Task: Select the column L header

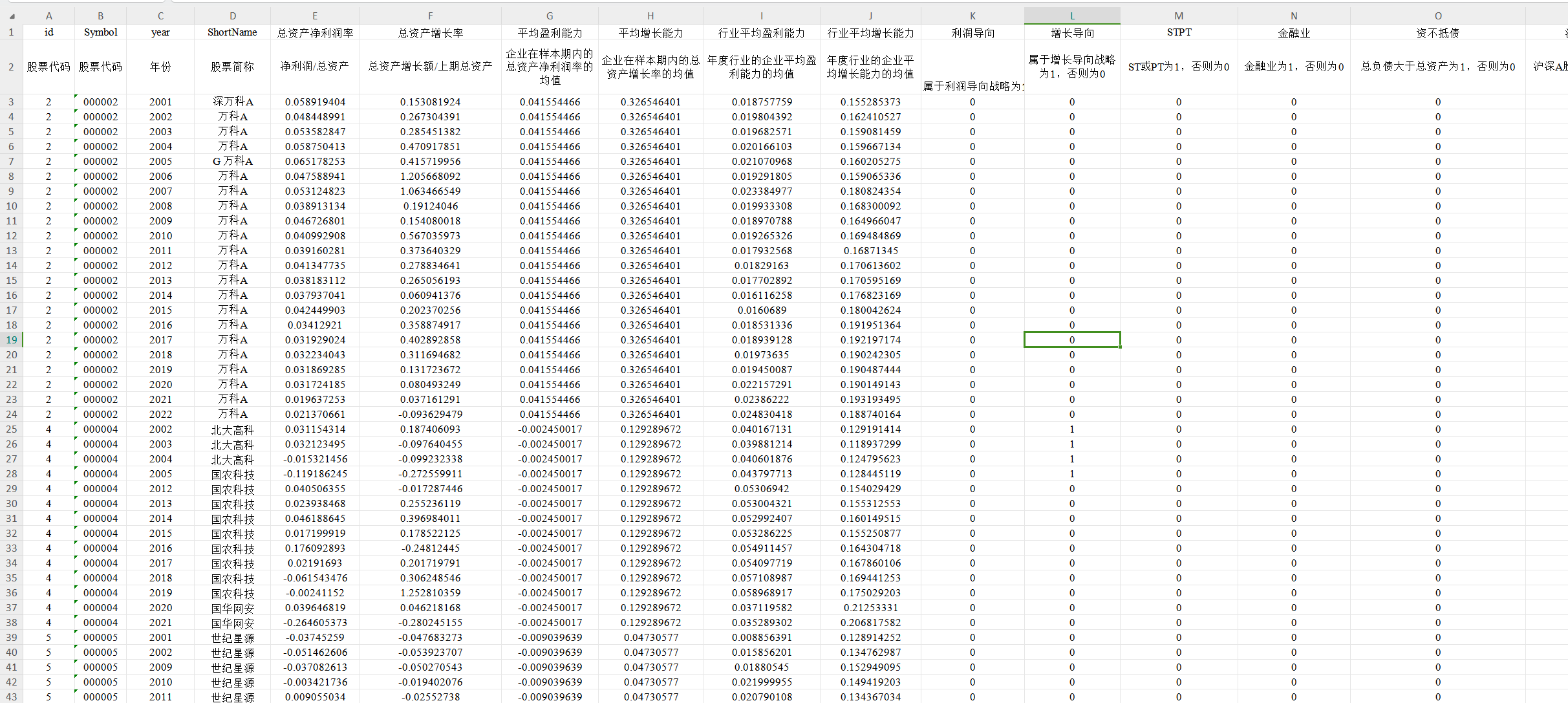Action: [x=1071, y=16]
